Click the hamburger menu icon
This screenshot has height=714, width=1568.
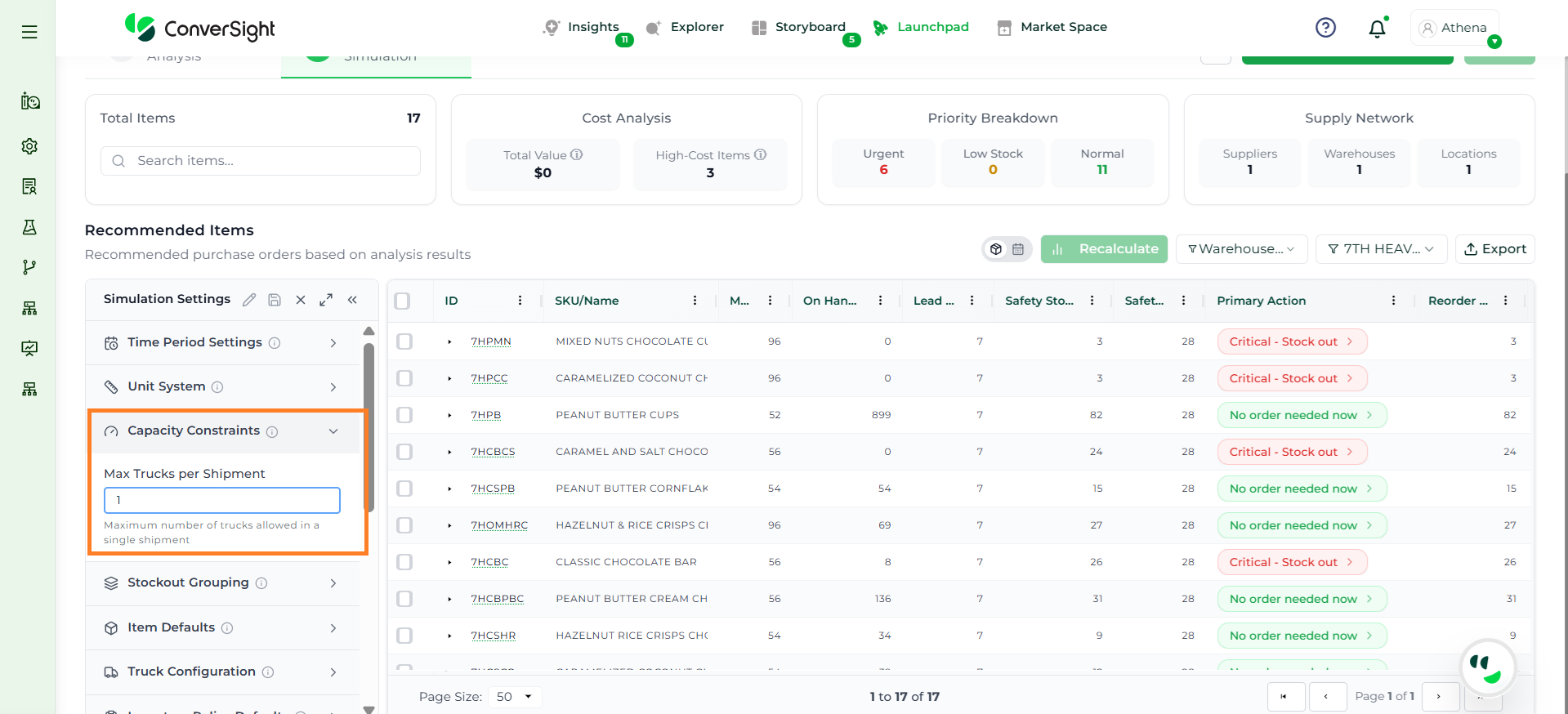pyautogui.click(x=29, y=32)
